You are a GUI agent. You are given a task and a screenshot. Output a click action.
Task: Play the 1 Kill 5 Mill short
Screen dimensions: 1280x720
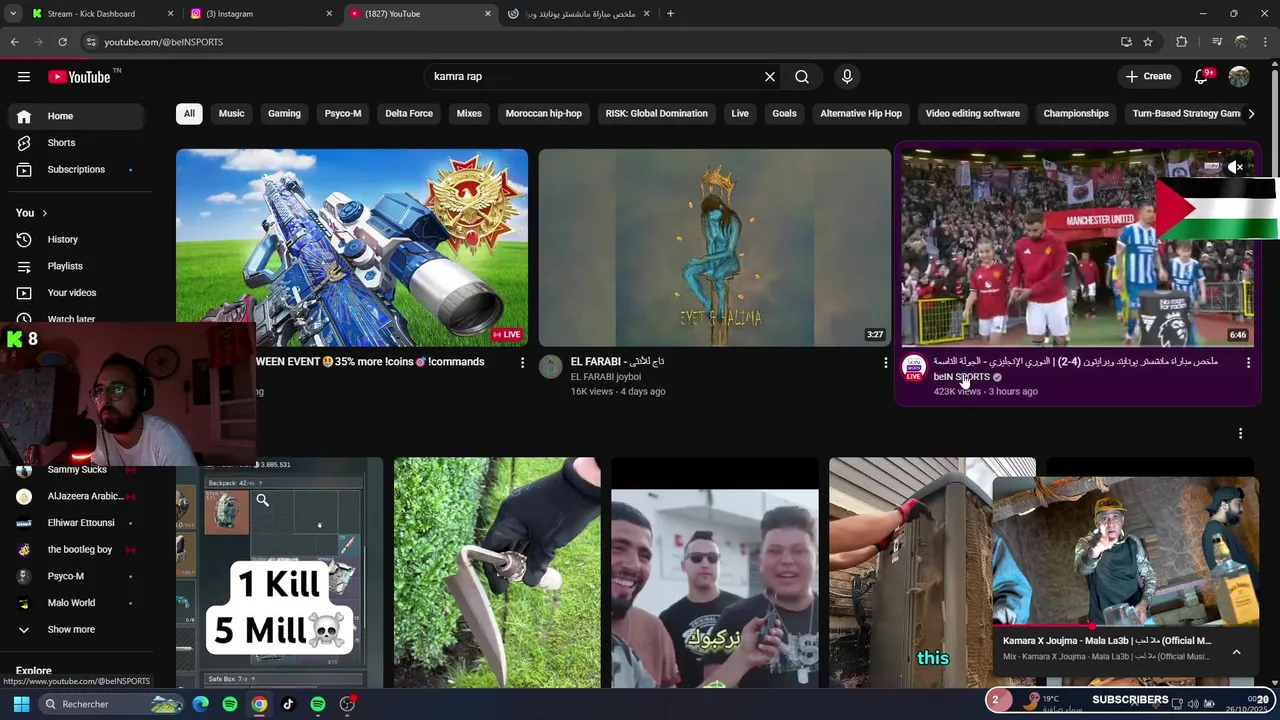coord(279,573)
